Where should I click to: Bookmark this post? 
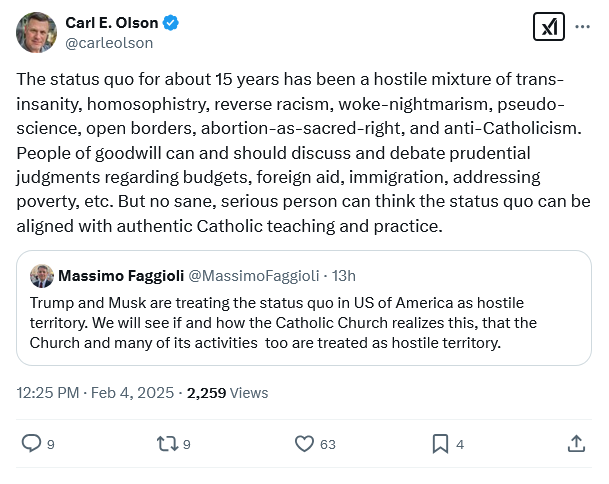pos(440,443)
